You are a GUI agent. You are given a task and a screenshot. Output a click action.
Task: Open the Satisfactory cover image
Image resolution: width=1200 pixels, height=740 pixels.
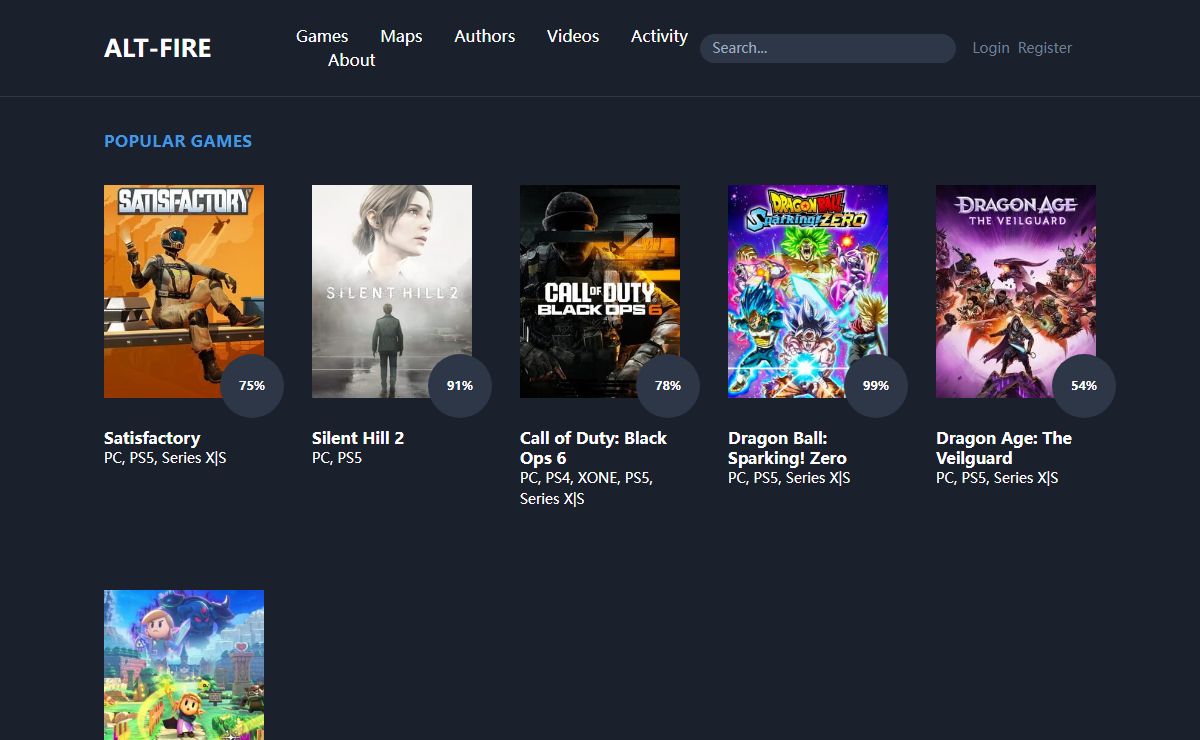tap(184, 291)
